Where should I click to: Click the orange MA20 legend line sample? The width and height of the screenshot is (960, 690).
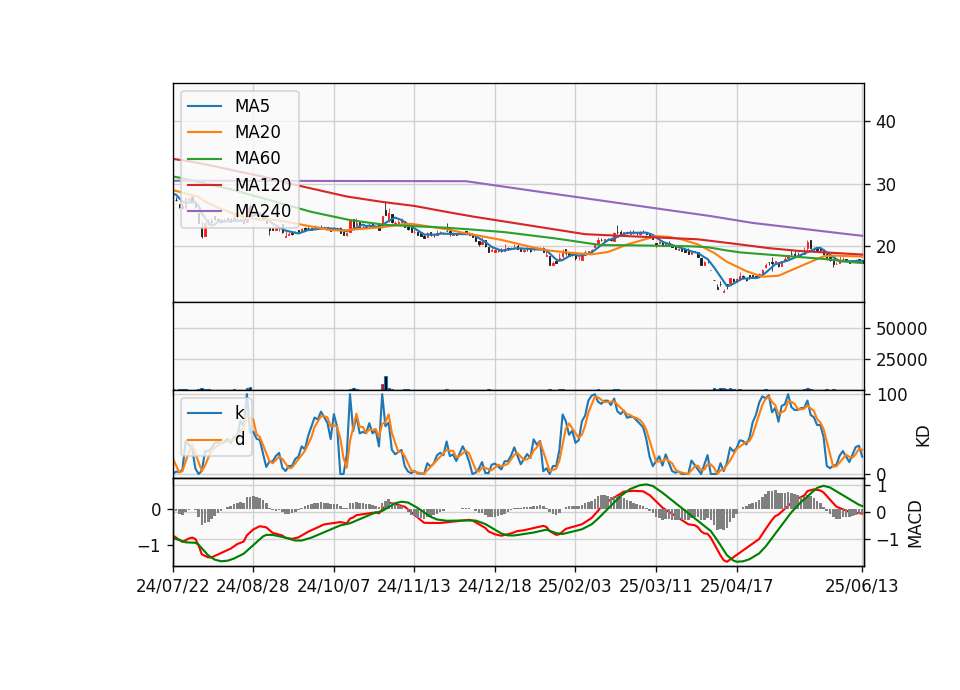204,132
